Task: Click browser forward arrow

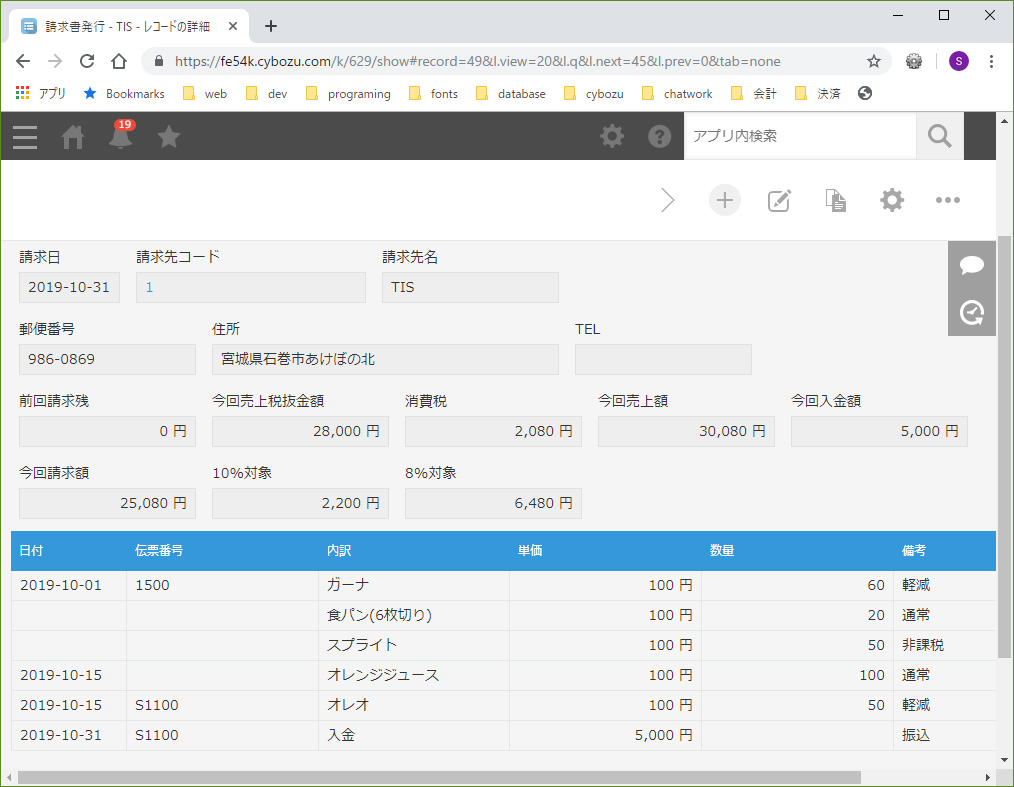Action: point(55,61)
